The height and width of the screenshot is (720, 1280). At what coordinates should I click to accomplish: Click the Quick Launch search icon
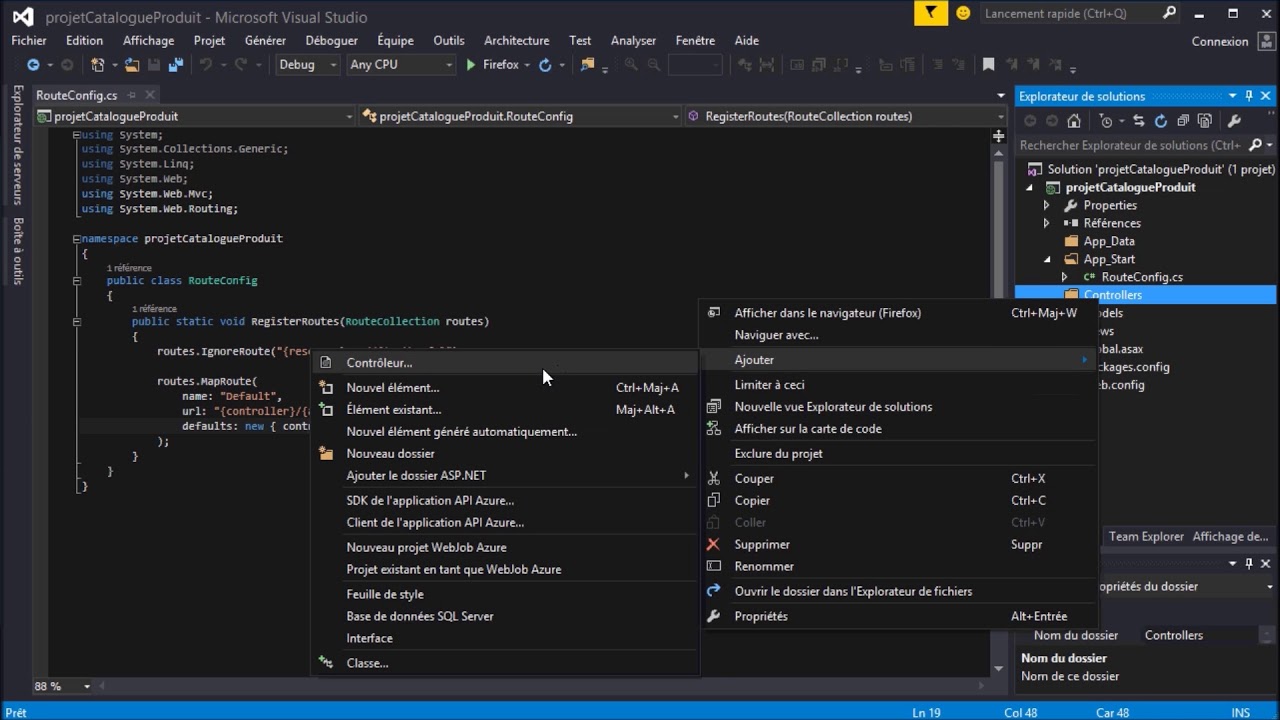[1169, 13]
